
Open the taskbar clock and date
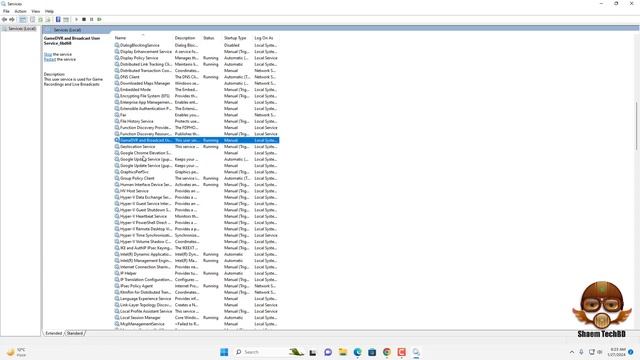pyautogui.click(x=617, y=352)
